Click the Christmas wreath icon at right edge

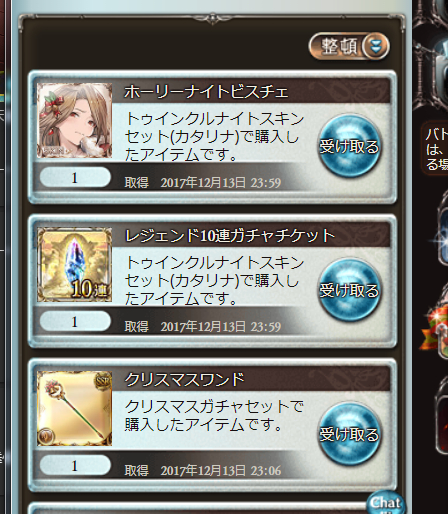tap(435, 328)
